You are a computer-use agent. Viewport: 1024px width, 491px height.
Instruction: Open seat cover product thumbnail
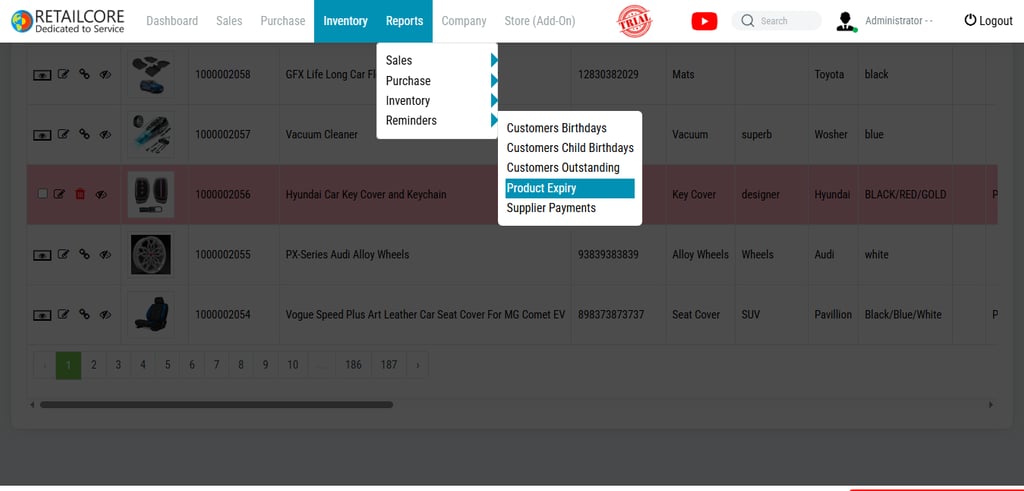[x=151, y=315]
